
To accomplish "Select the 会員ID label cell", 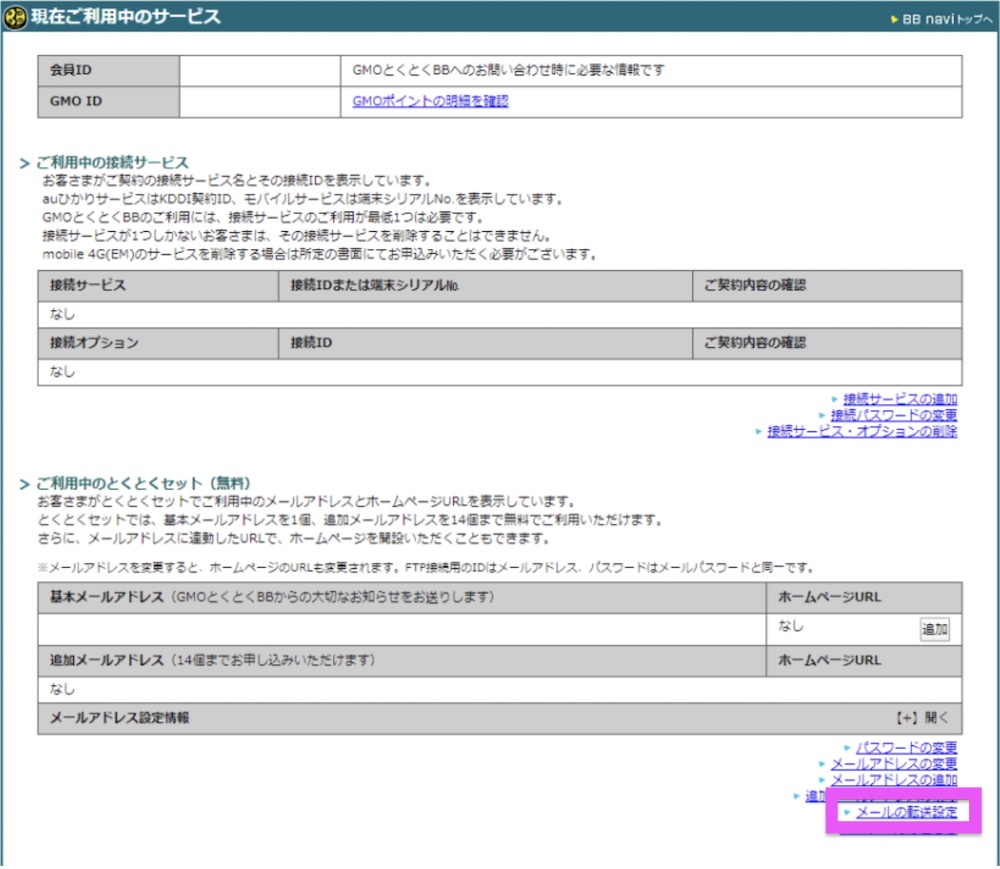I will coord(108,71).
